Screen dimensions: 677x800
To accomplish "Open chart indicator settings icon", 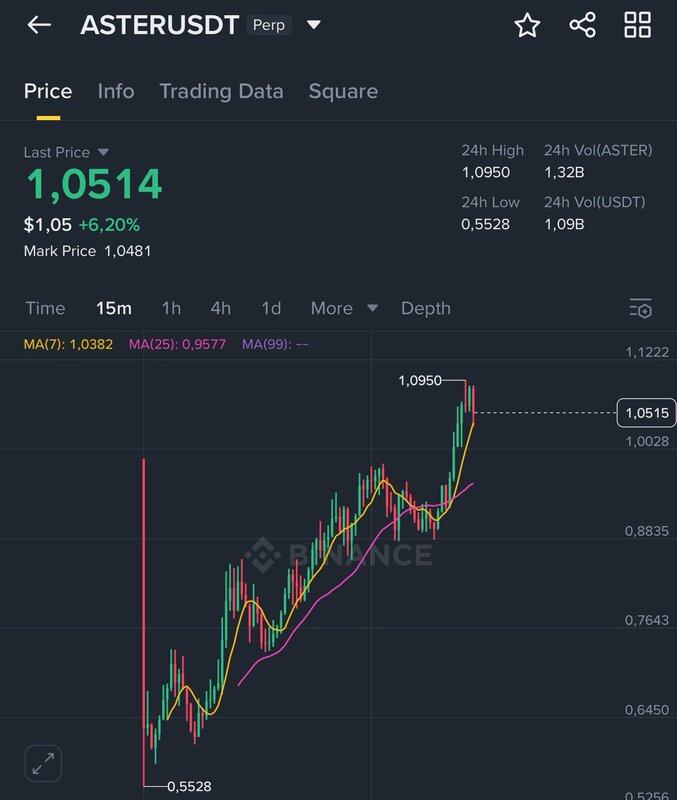I will [641, 309].
